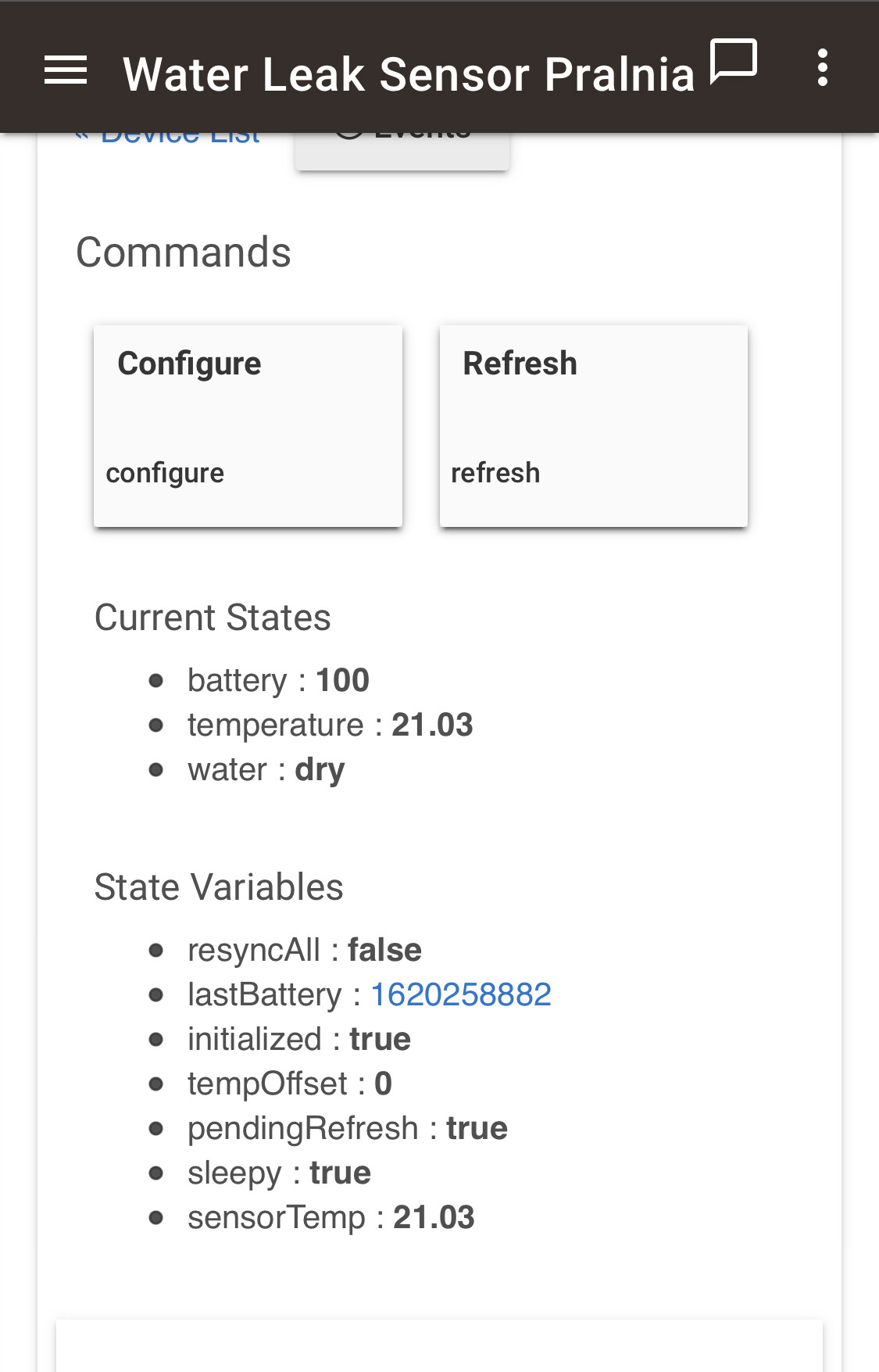Screen dimensions: 879x1372
Task: Run the Refresh command
Action: click(594, 426)
